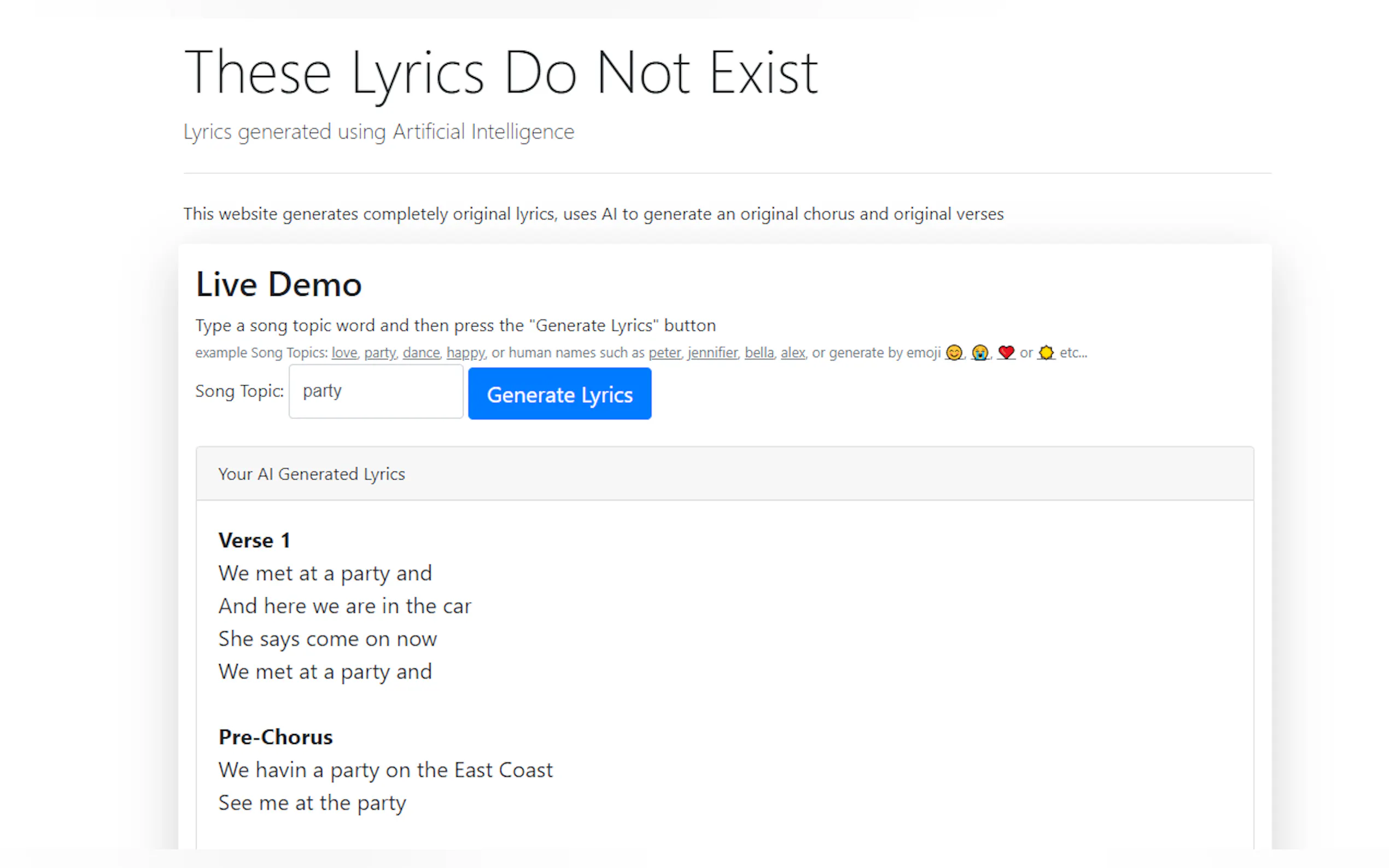The height and width of the screenshot is (868, 1389).
Task: Choose the 'bella' name link
Action: click(758, 353)
